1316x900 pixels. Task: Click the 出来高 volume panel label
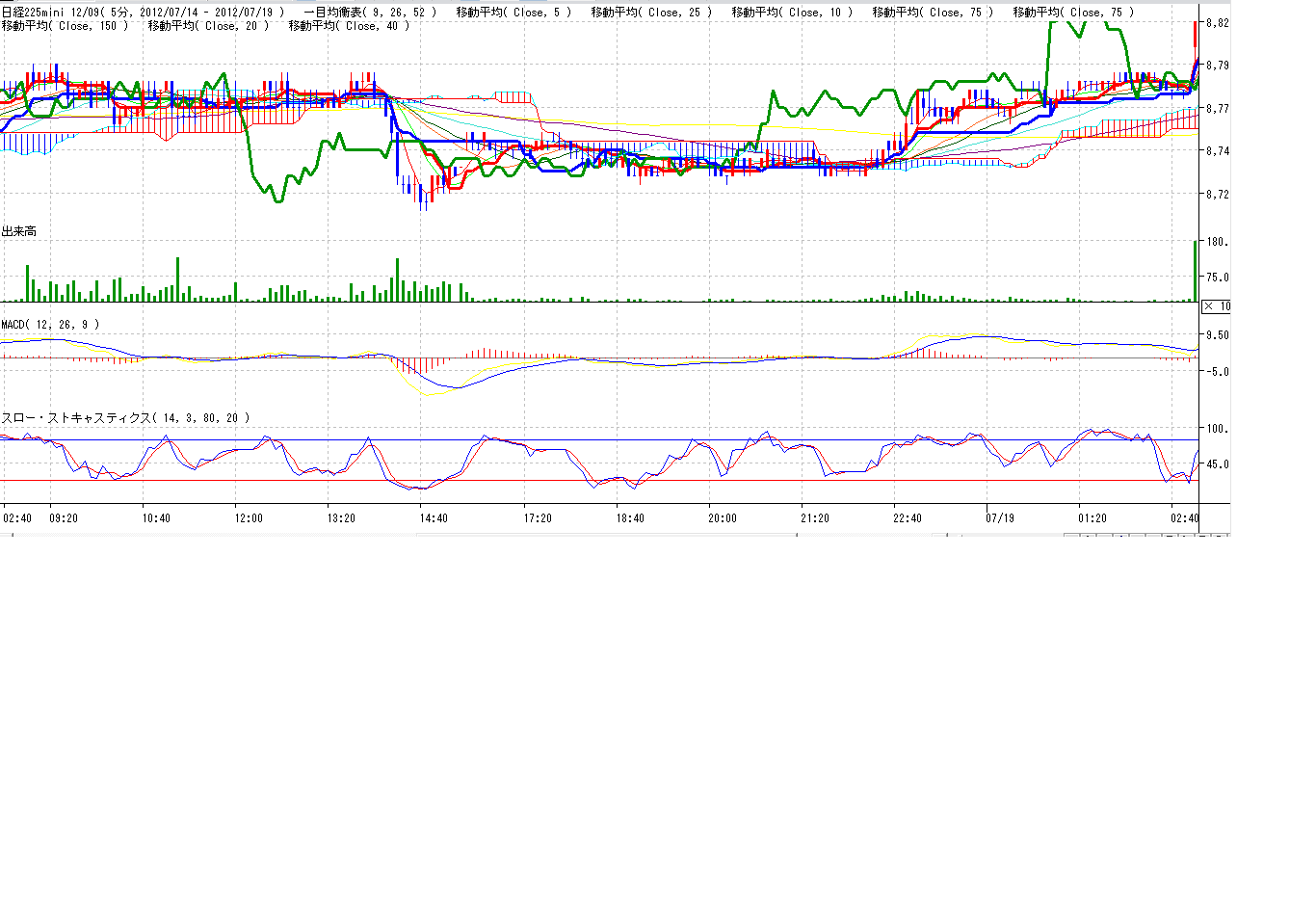[x=19, y=231]
